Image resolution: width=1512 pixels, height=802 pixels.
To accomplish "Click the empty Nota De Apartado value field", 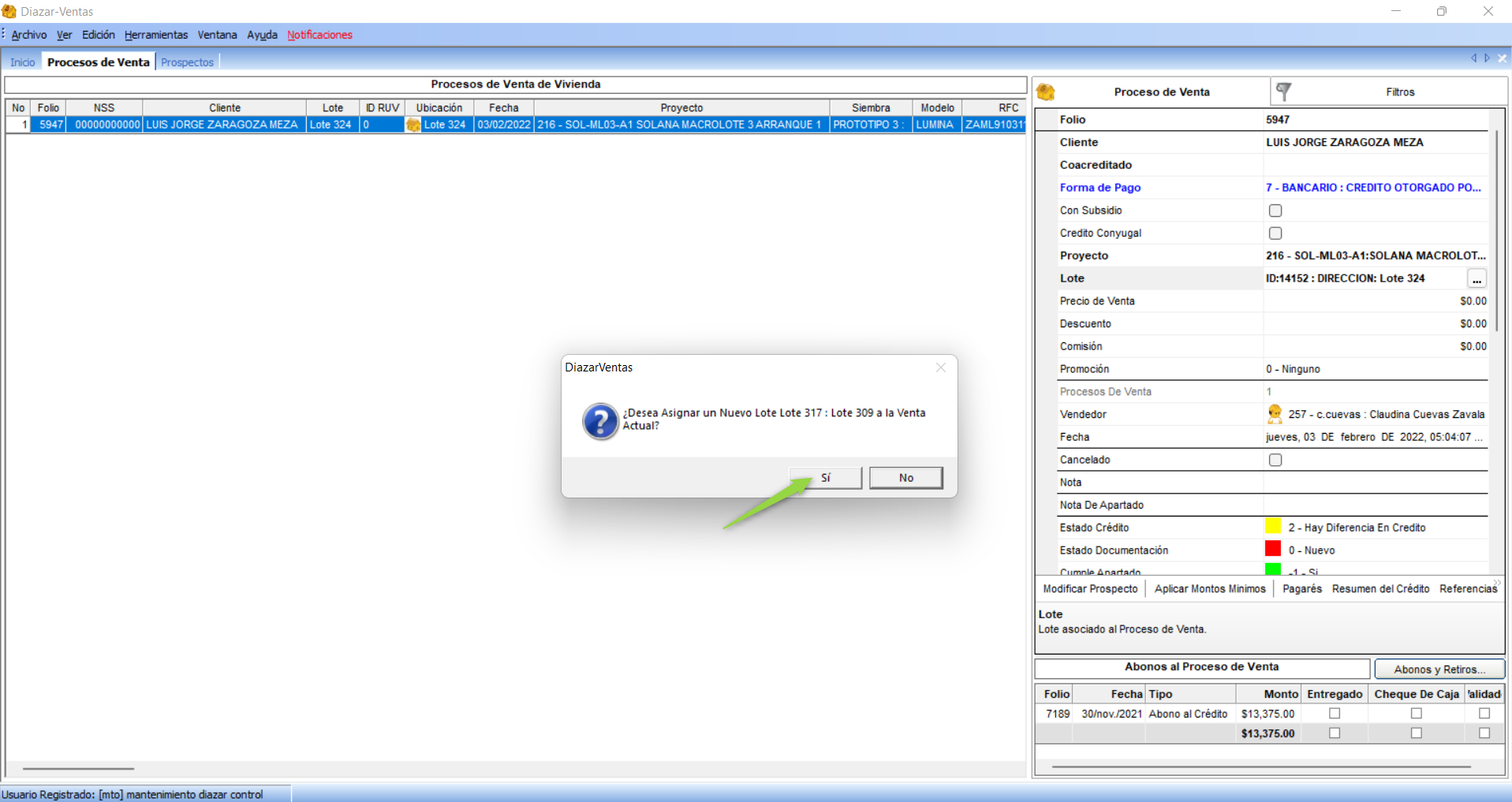I will [x=1376, y=505].
